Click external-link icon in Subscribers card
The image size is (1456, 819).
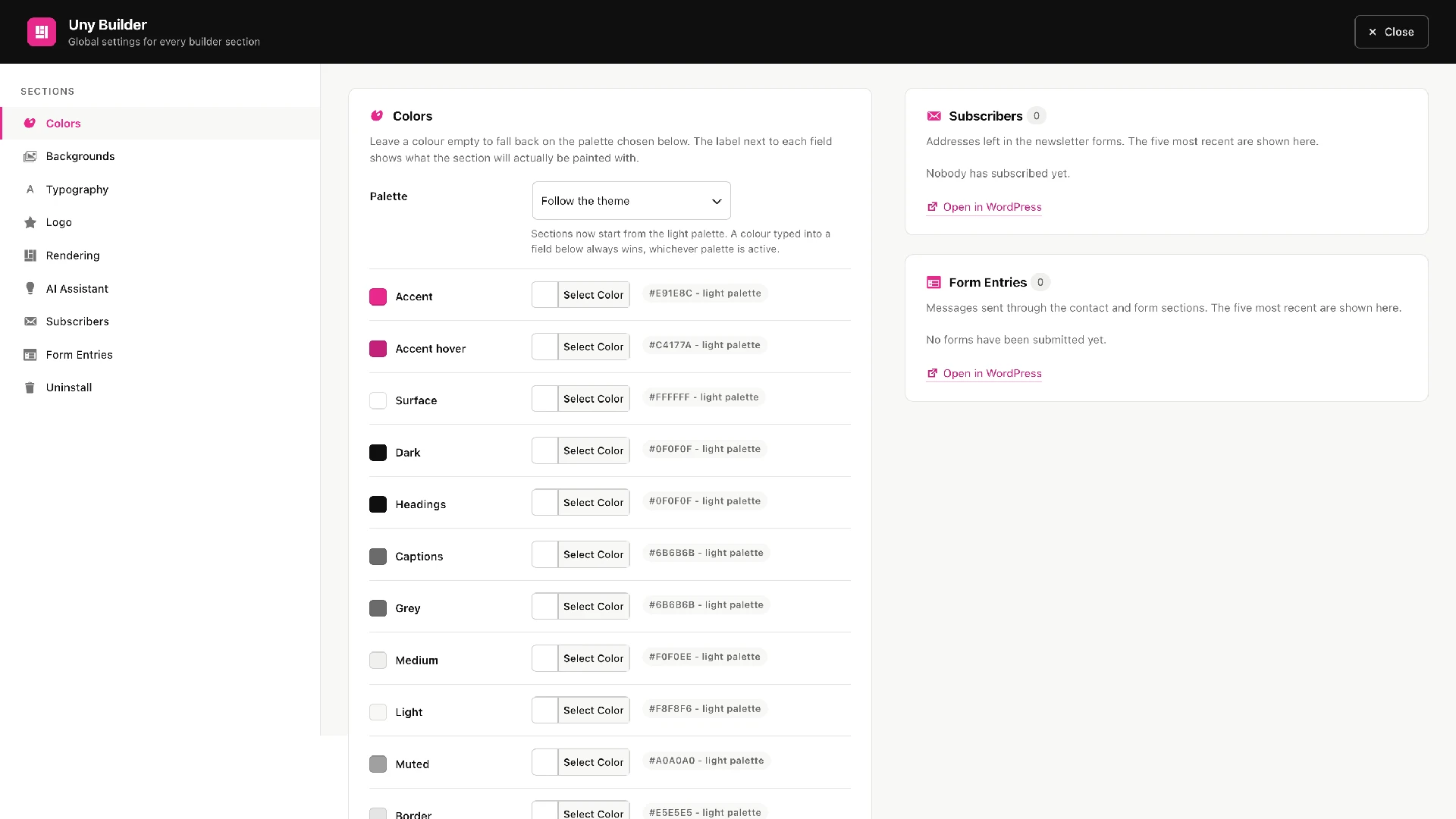[932, 206]
